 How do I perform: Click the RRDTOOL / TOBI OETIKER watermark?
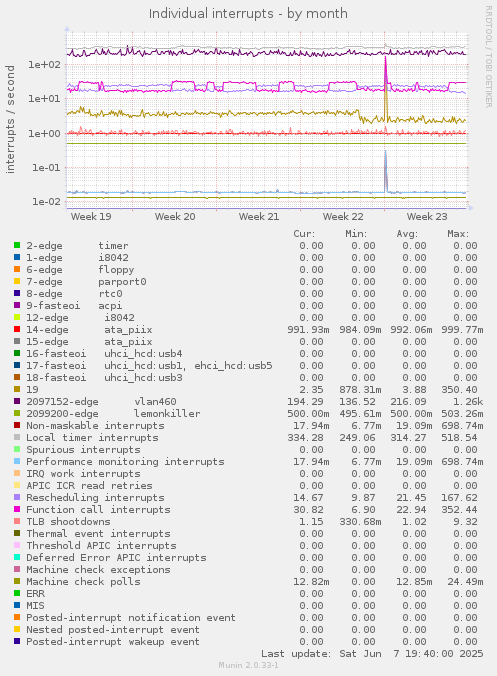[488, 56]
